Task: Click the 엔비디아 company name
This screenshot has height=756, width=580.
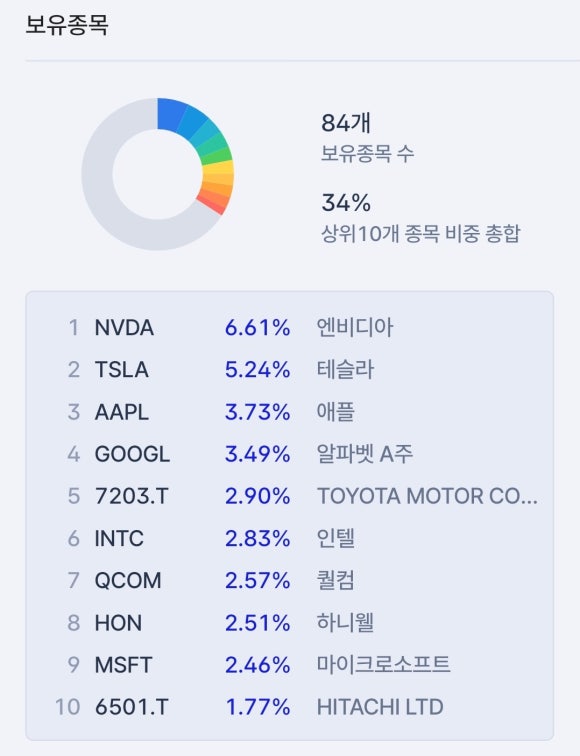Action: [x=355, y=327]
